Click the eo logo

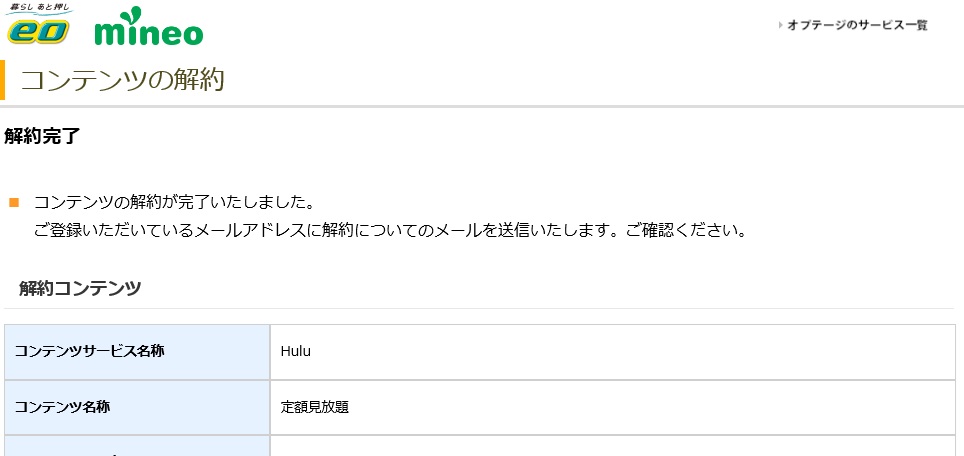tap(38, 31)
